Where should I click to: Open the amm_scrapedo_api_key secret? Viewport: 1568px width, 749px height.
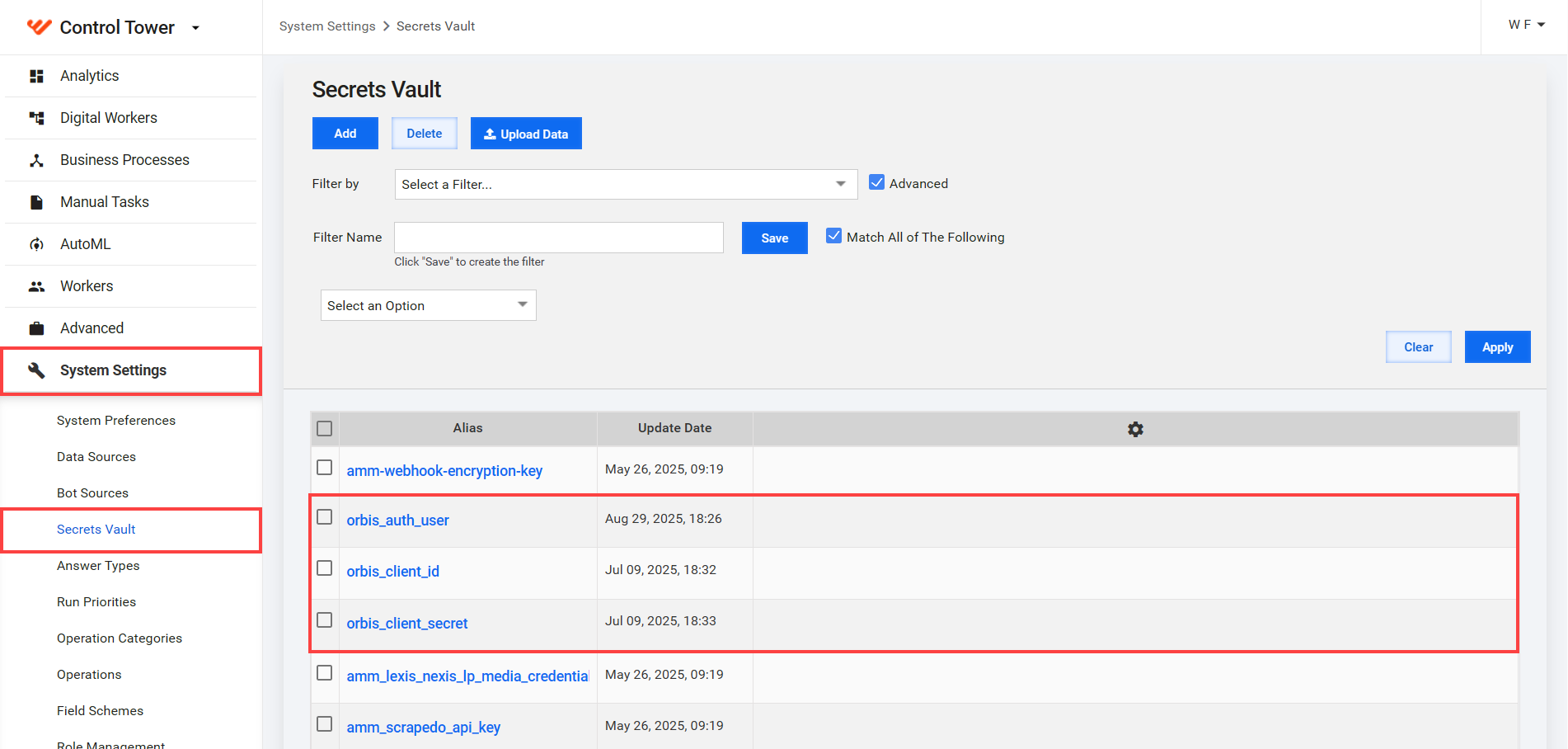(424, 728)
